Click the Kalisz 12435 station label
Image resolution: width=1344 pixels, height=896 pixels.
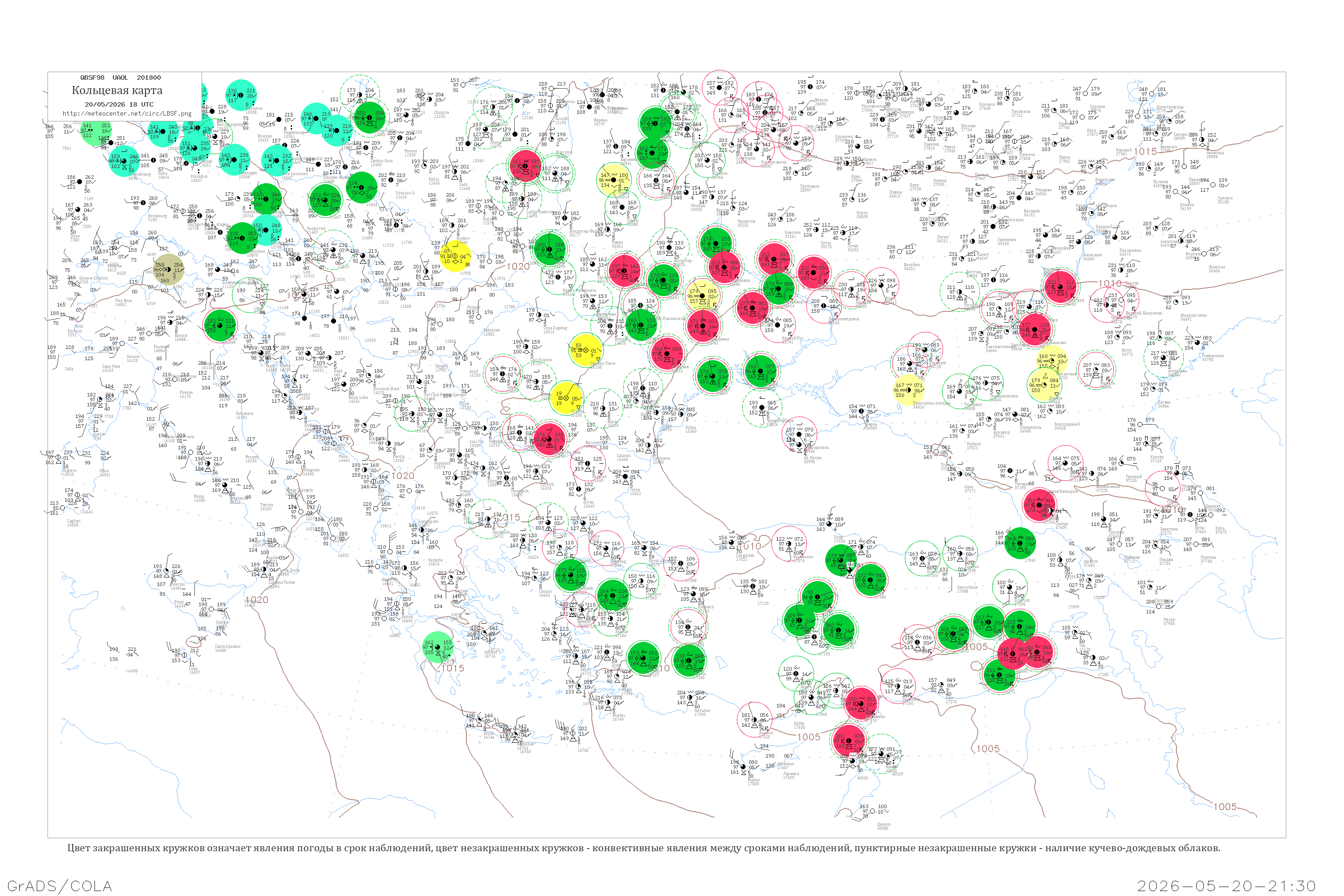pyautogui.click(x=434, y=181)
